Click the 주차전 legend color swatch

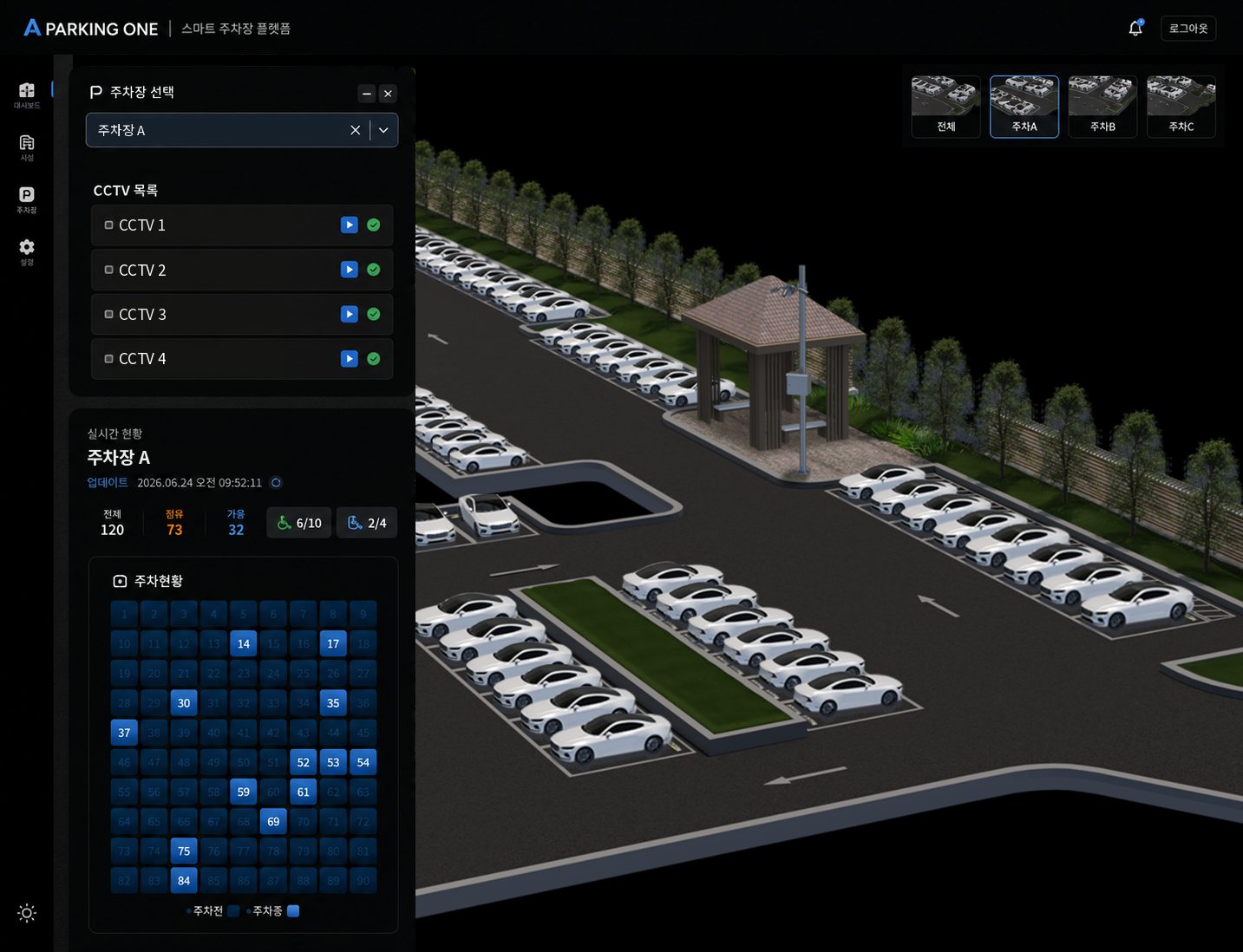(233, 911)
